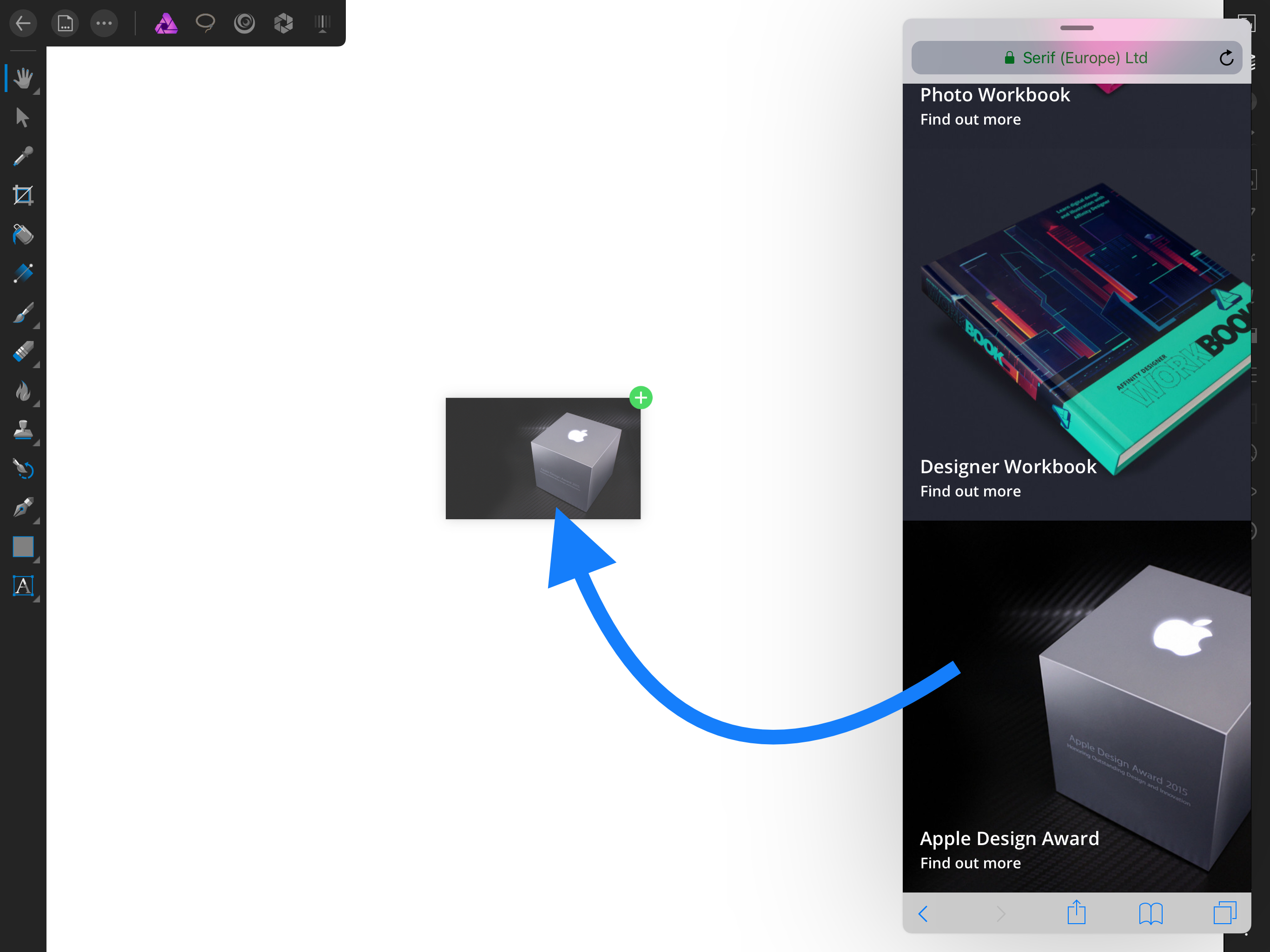This screenshot has width=1270, height=952.
Task: Select the Gradient tool
Action: tap(23, 273)
